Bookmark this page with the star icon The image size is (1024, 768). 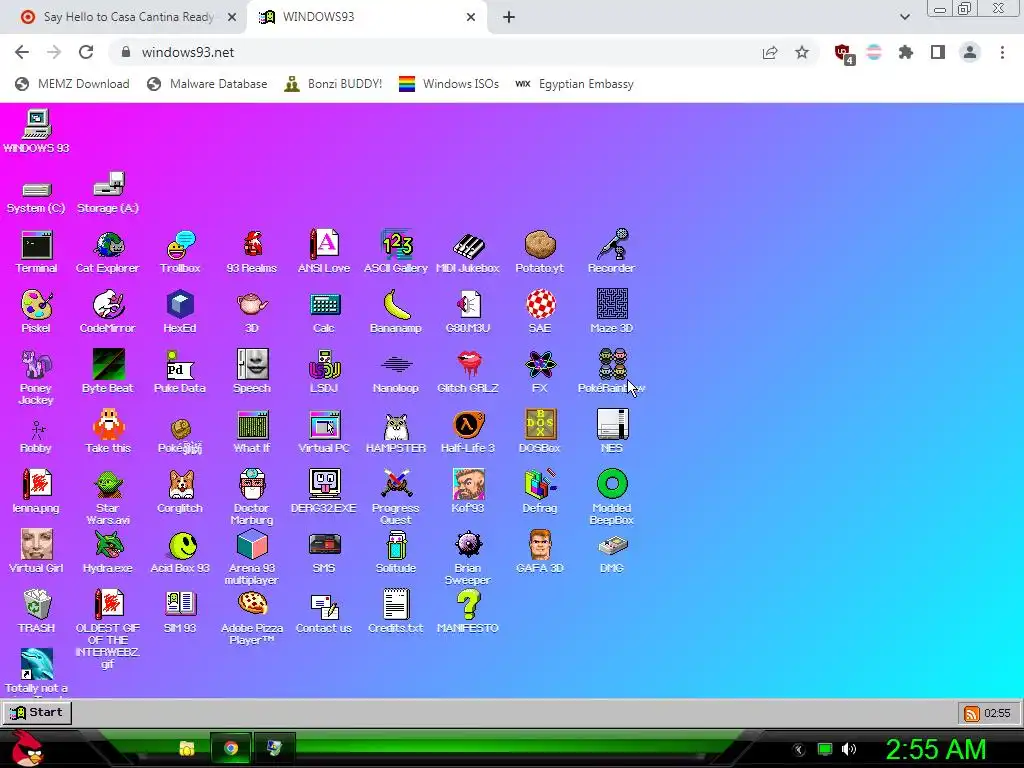tap(802, 52)
